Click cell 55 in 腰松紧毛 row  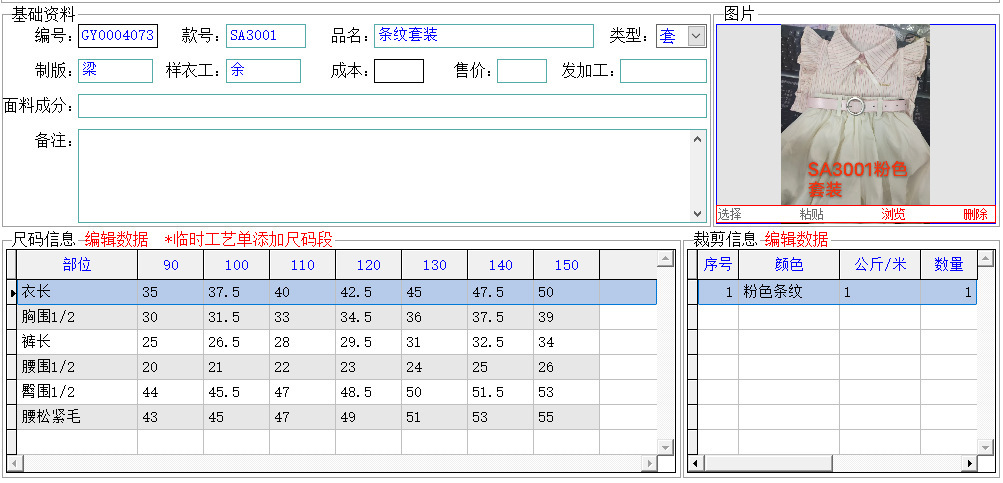(566, 417)
